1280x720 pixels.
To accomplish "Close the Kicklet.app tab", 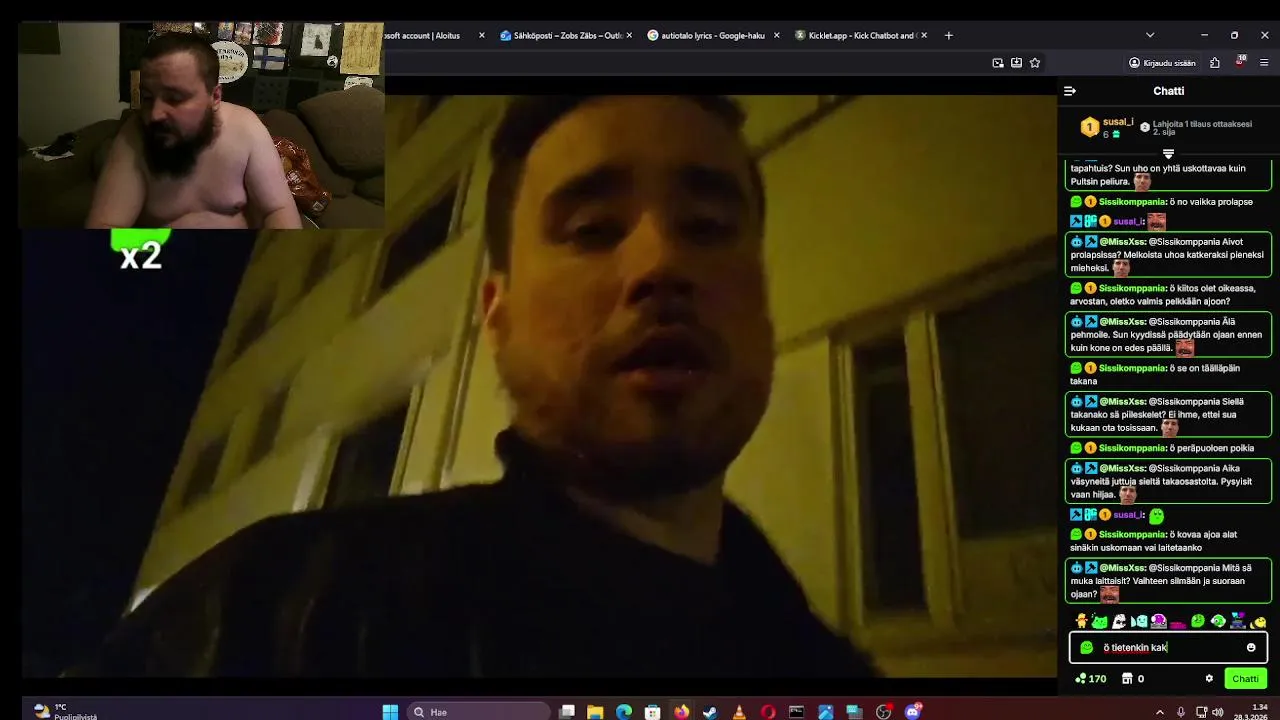I will click(x=924, y=35).
